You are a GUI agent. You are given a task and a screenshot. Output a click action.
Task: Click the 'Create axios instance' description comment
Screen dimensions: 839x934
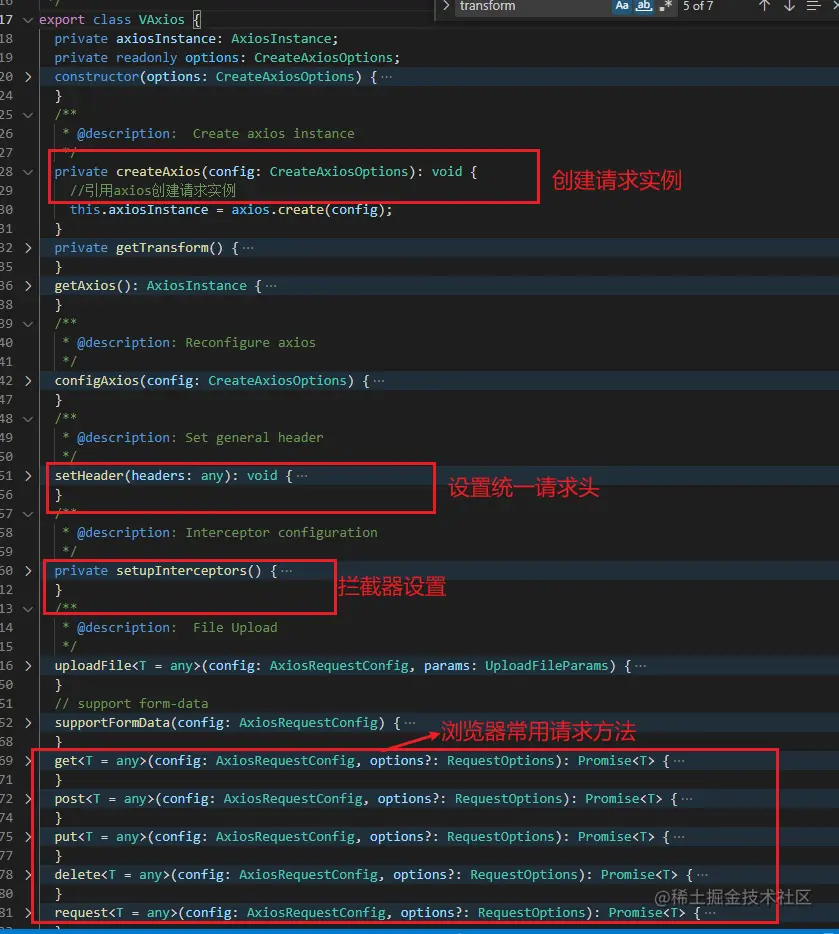pos(273,134)
